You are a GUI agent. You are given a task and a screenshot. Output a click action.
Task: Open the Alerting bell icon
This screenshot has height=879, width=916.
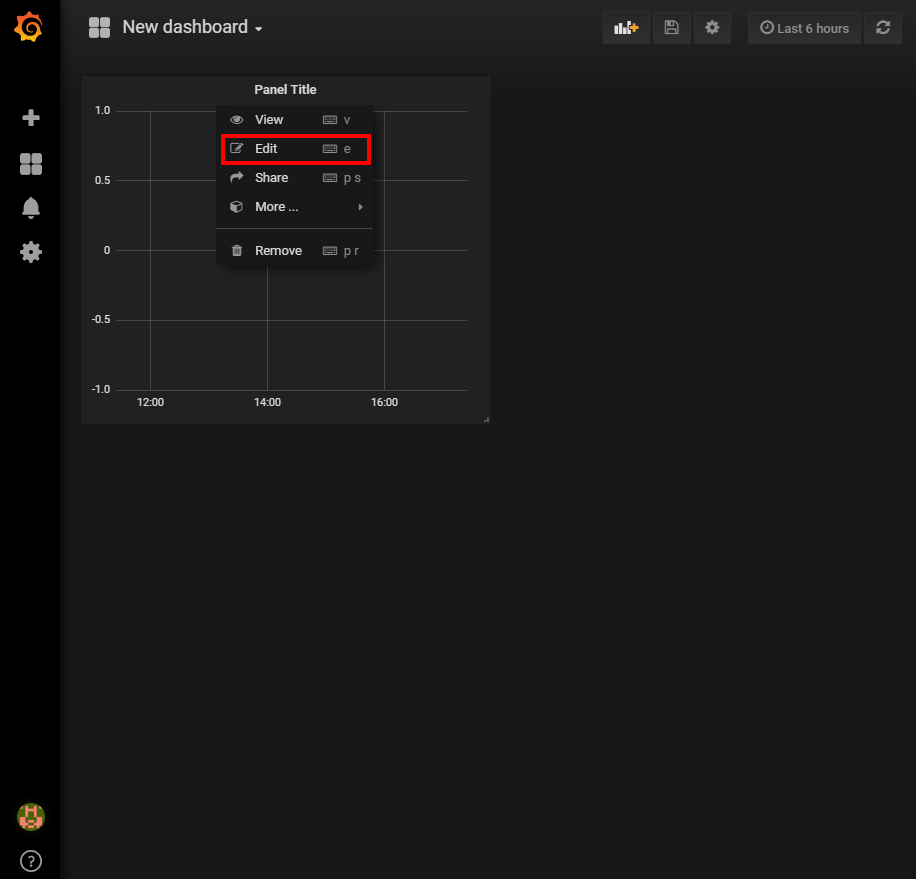[x=30, y=207]
